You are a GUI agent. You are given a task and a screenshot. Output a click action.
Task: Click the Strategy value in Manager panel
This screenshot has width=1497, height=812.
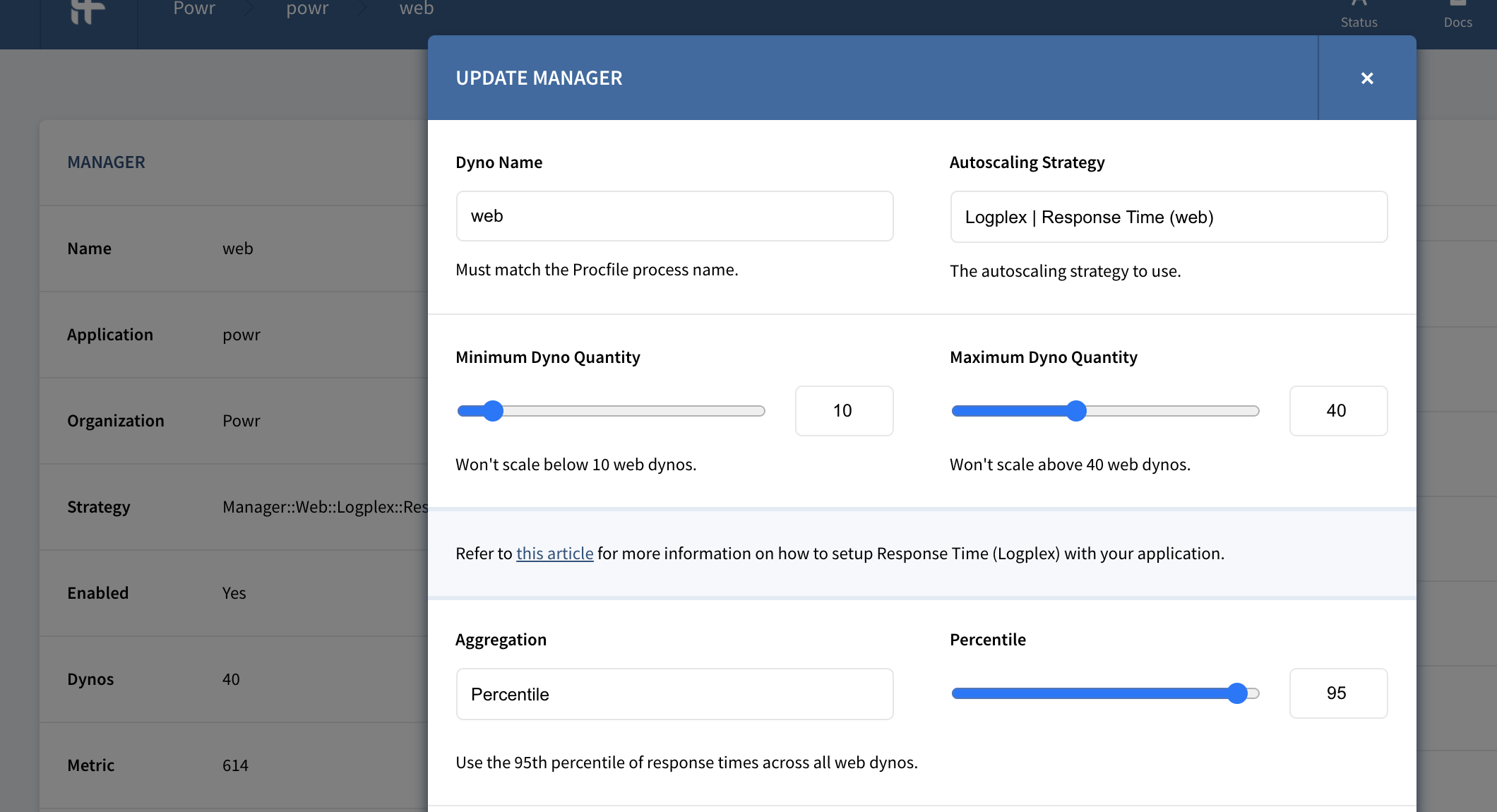click(x=325, y=507)
